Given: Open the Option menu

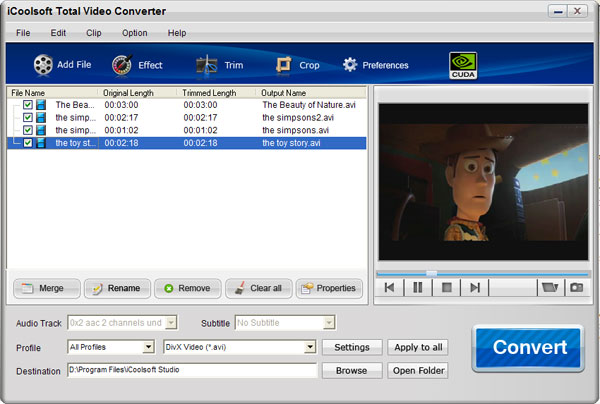Looking at the screenshot, I should tap(135, 33).
